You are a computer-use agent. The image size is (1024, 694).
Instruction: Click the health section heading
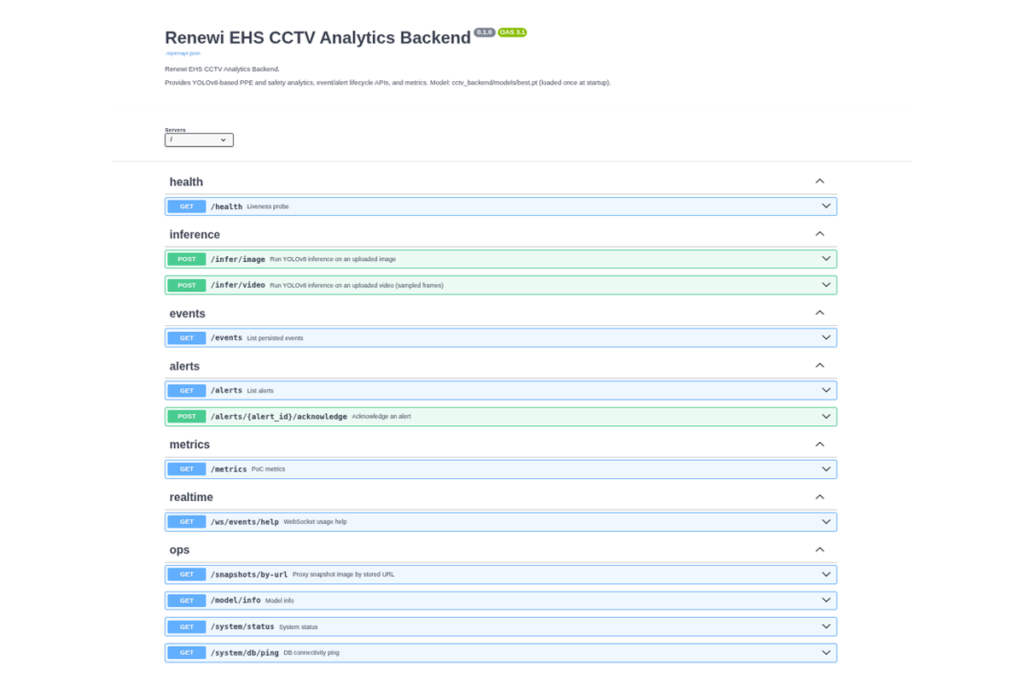tap(186, 182)
